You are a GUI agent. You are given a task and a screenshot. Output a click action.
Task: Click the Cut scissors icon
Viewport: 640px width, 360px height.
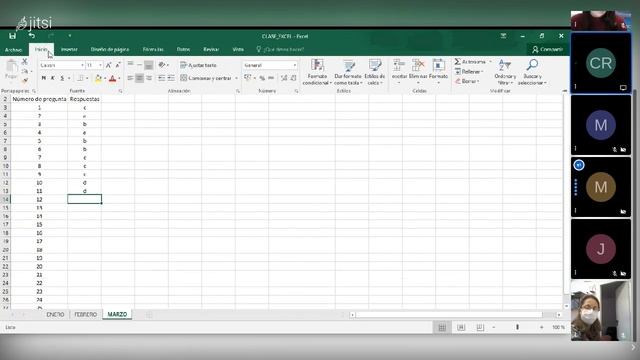pyautogui.click(x=24, y=61)
